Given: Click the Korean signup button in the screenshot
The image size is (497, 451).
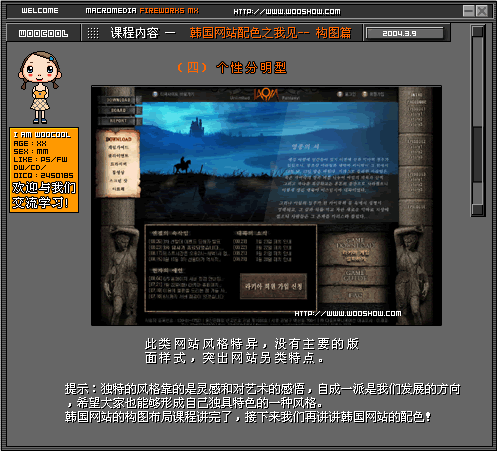Looking at the screenshot, I should click(273, 286).
